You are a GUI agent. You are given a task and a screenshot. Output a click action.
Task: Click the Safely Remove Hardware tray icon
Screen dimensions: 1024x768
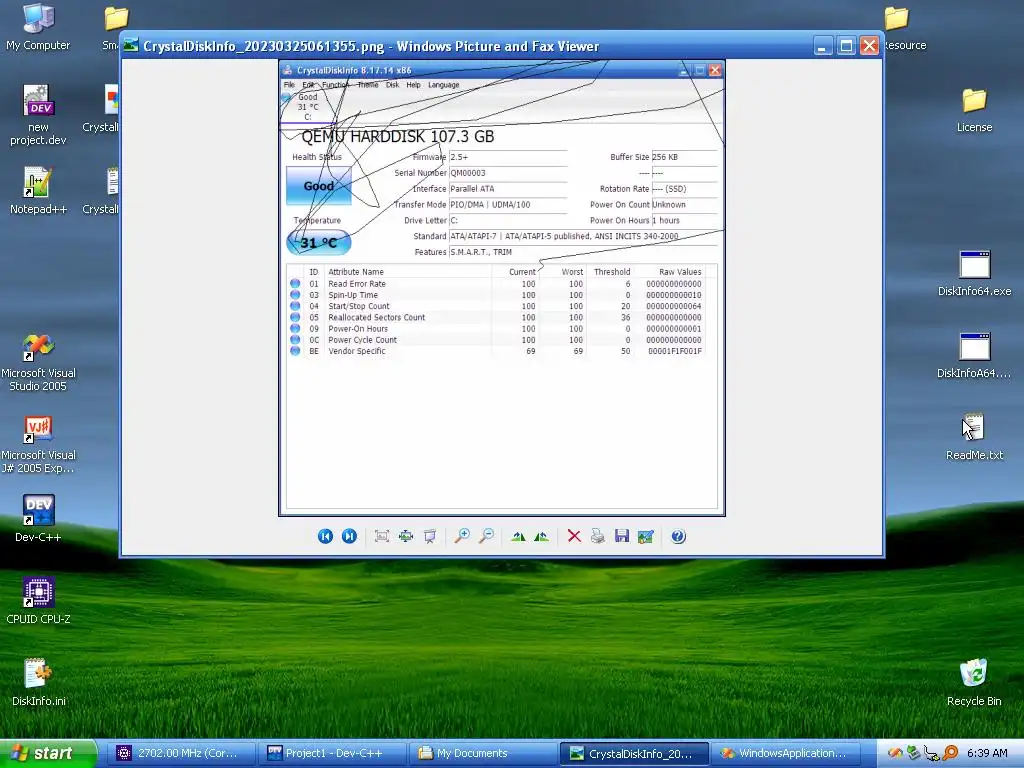click(x=914, y=754)
